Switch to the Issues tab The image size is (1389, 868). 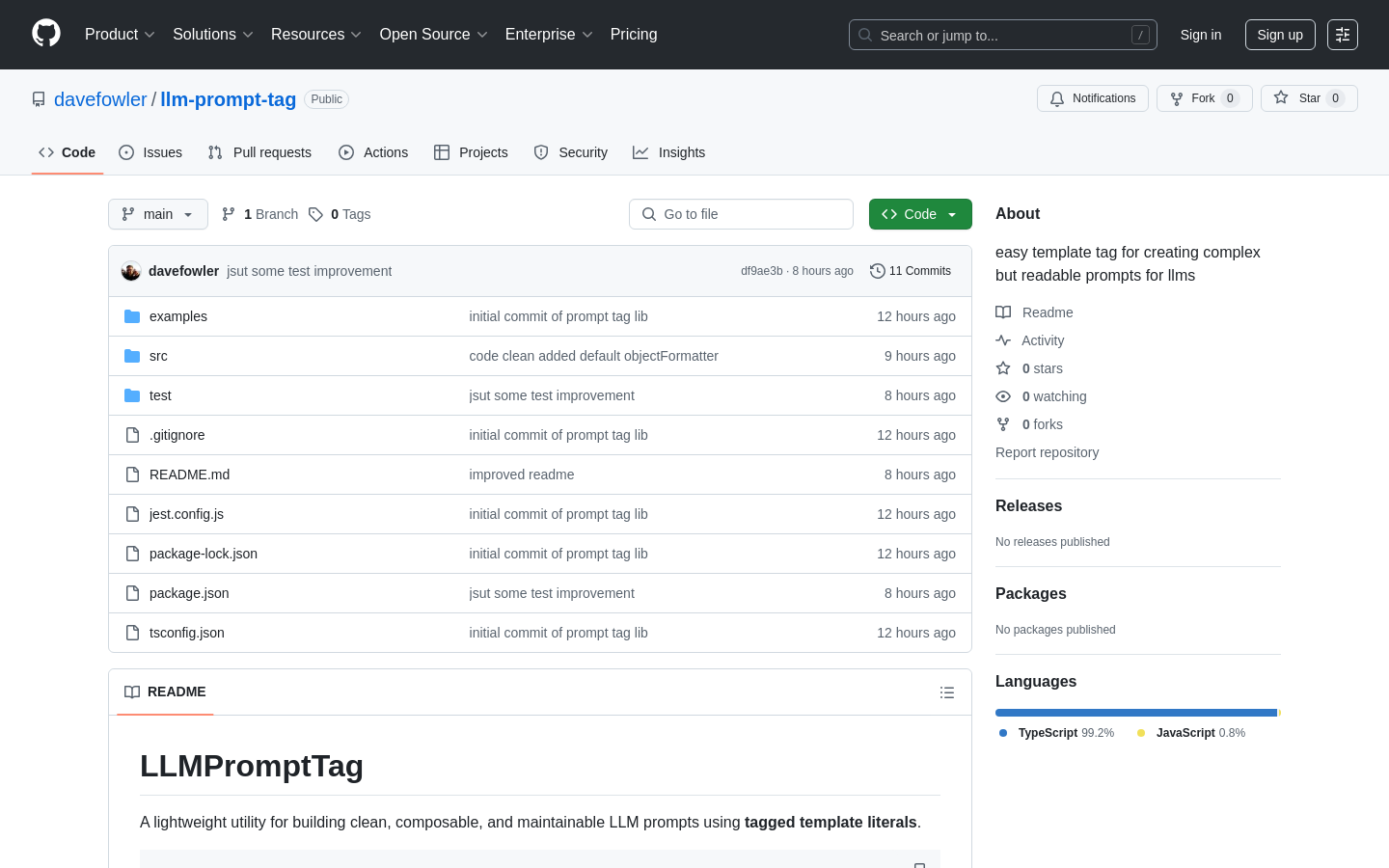(x=150, y=152)
